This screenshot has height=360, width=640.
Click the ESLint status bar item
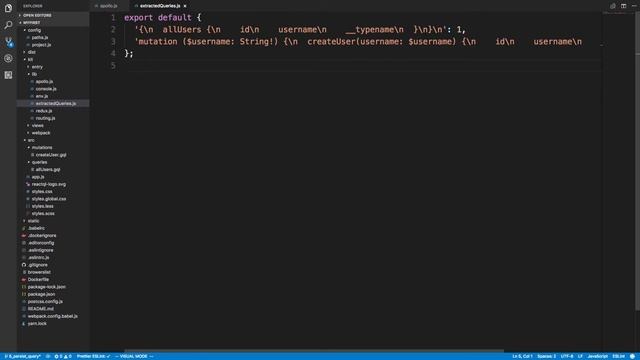(x=618, y=356)
